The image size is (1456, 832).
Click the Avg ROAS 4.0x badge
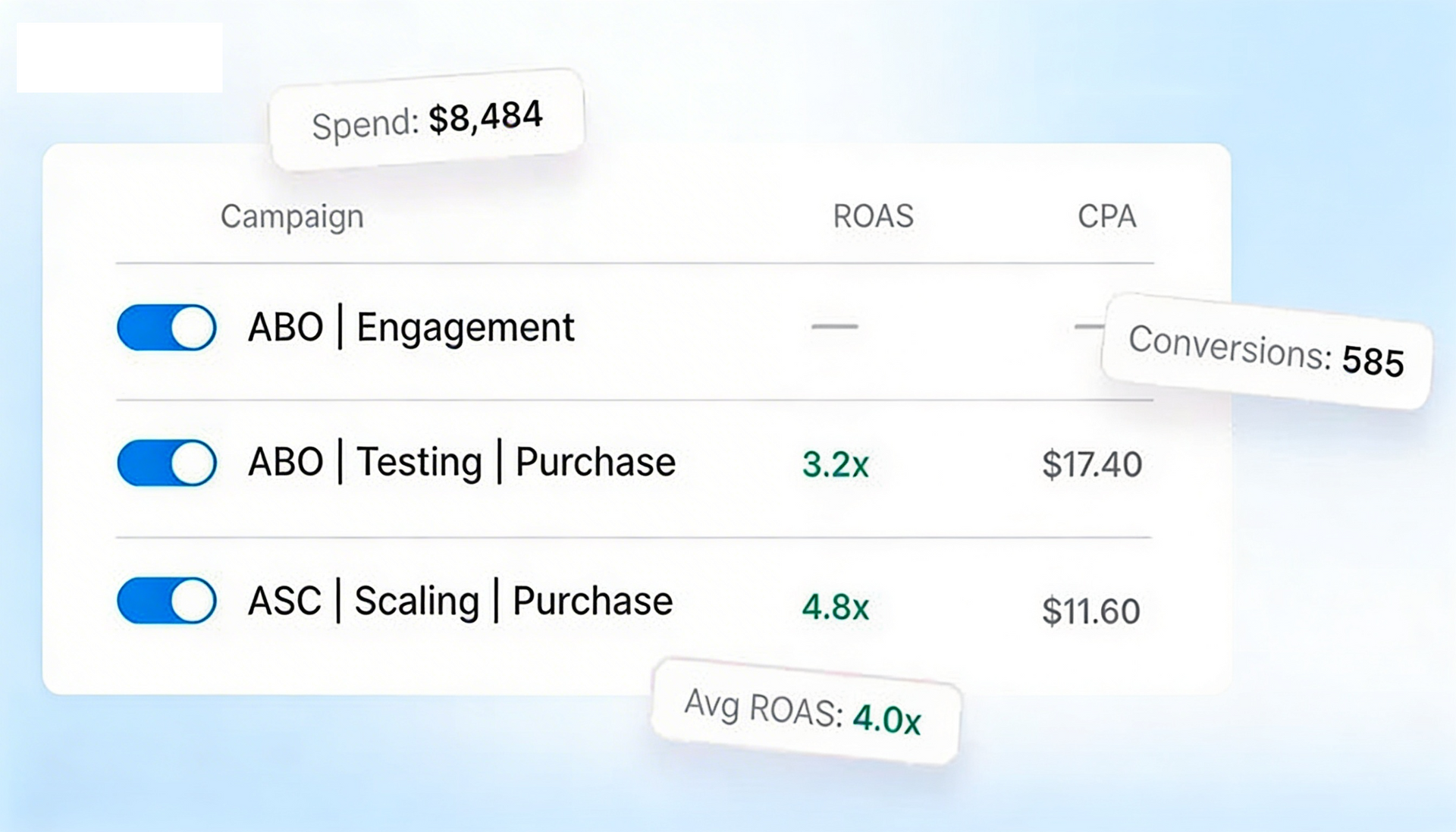[x=805, y=711]
